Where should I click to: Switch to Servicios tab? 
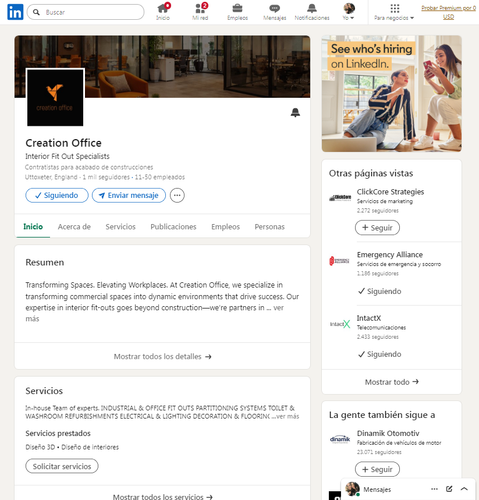[x=121, y=227]
